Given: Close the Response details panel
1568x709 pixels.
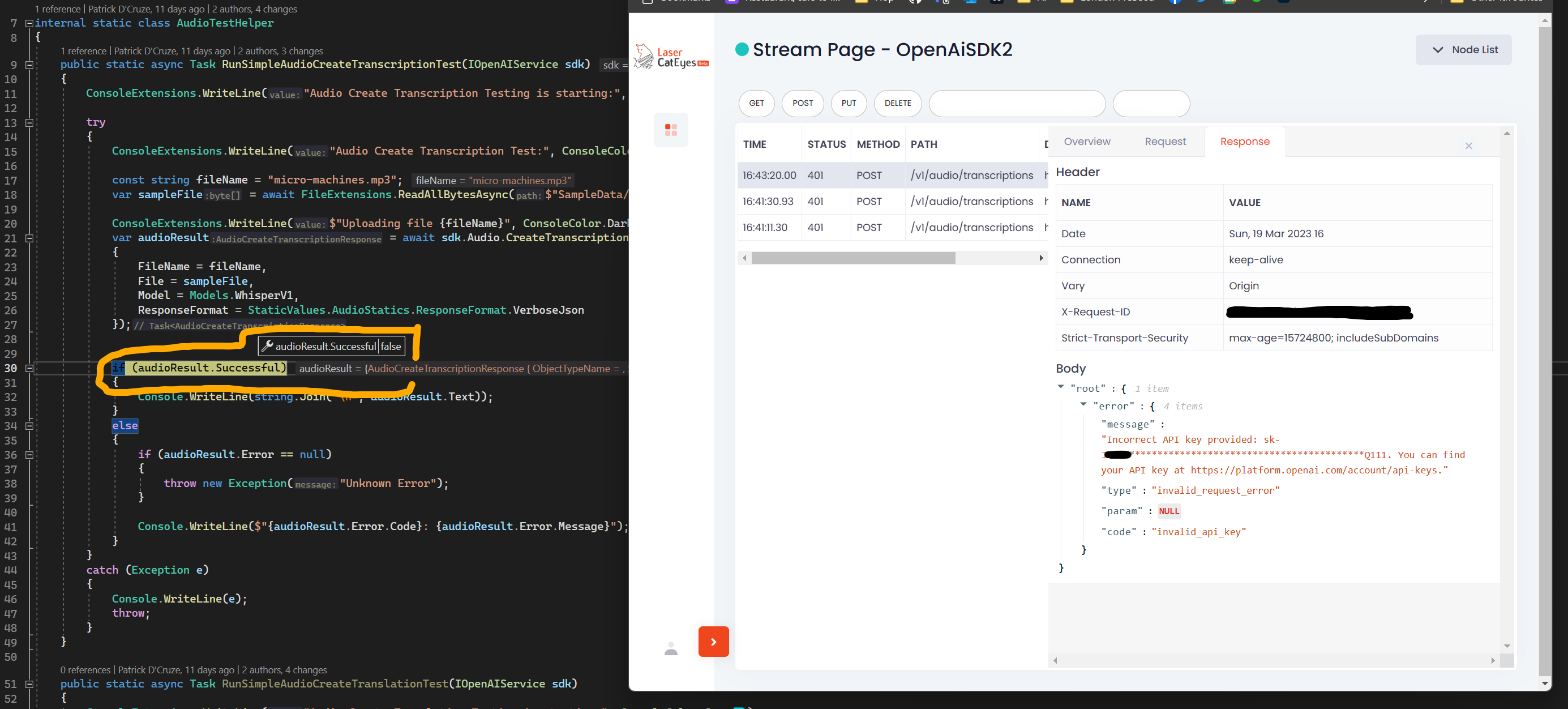Looking at the screenshot, I should 1468,146.
